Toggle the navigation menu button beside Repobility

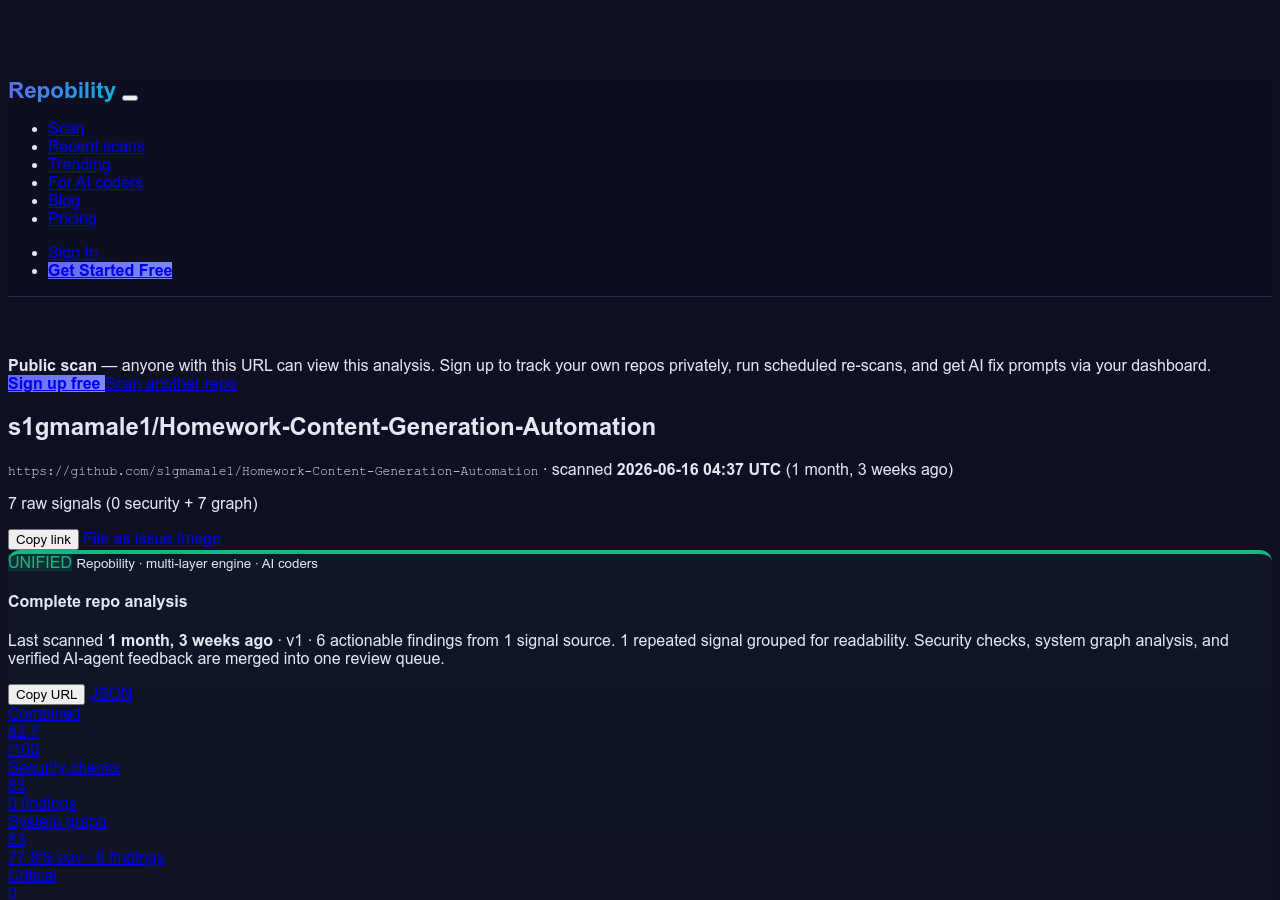point(130,97)
